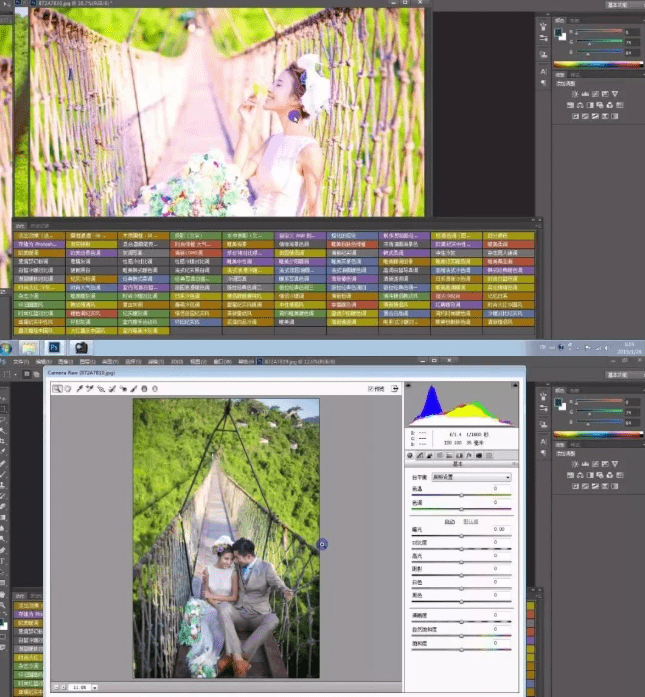Click the Default link above Exposure
The height and width of the screenshot is (697, 645).
[472, 521]
